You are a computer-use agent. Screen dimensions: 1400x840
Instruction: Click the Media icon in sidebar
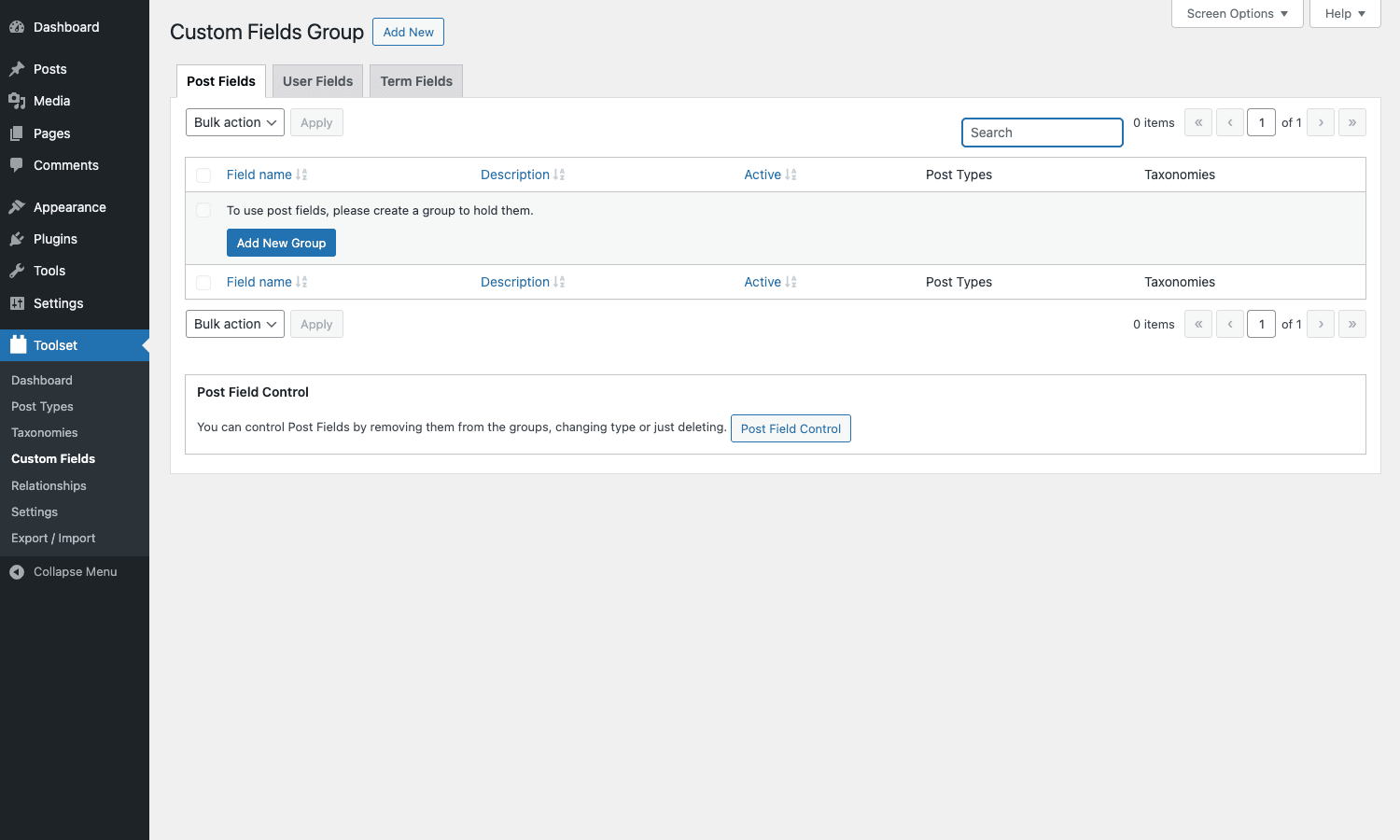[x=17, y=101]
